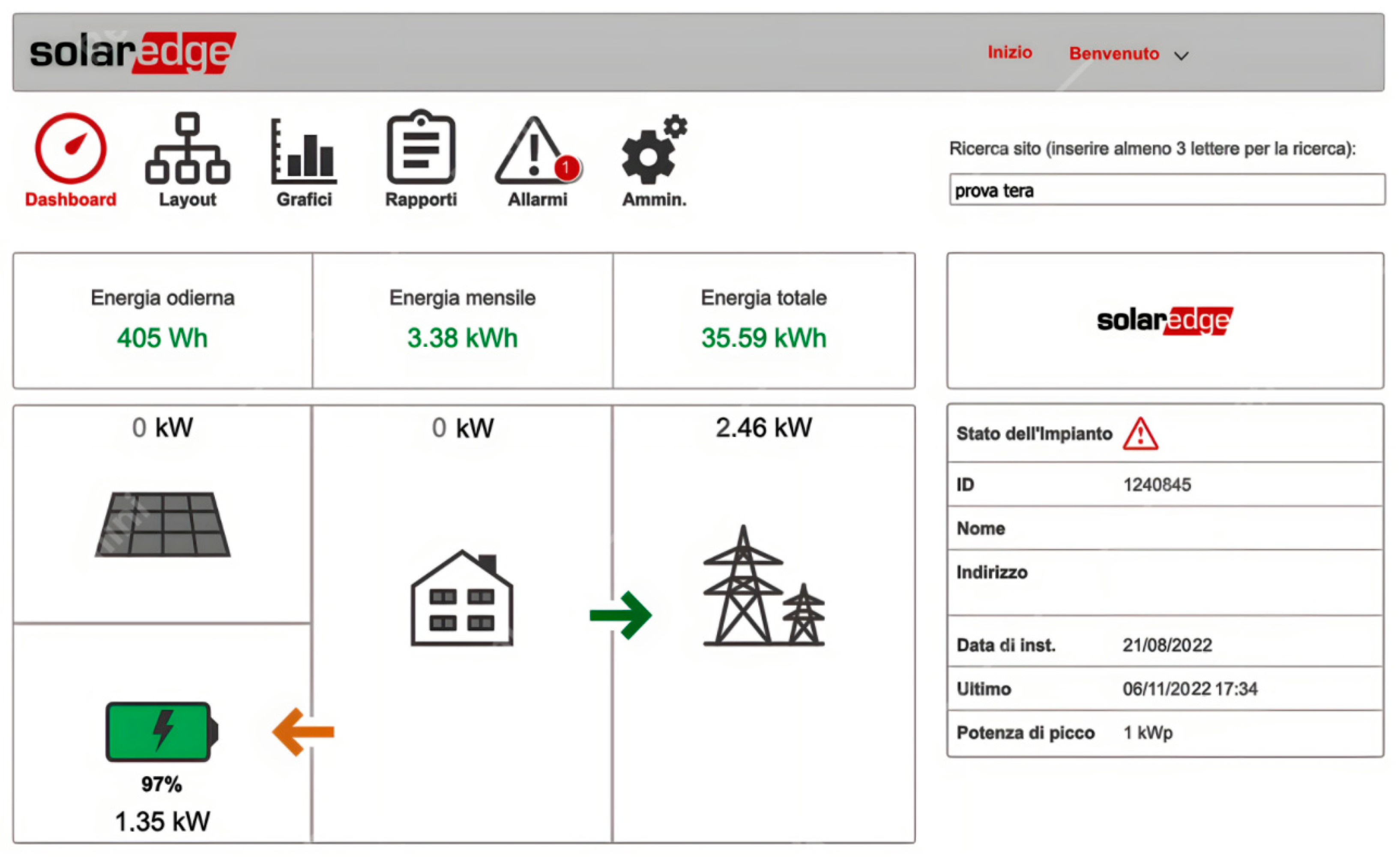The image size is (1400, 858).
Task: Click the Energia totale 35.59 kWh tile
Action: coord(763,321)
